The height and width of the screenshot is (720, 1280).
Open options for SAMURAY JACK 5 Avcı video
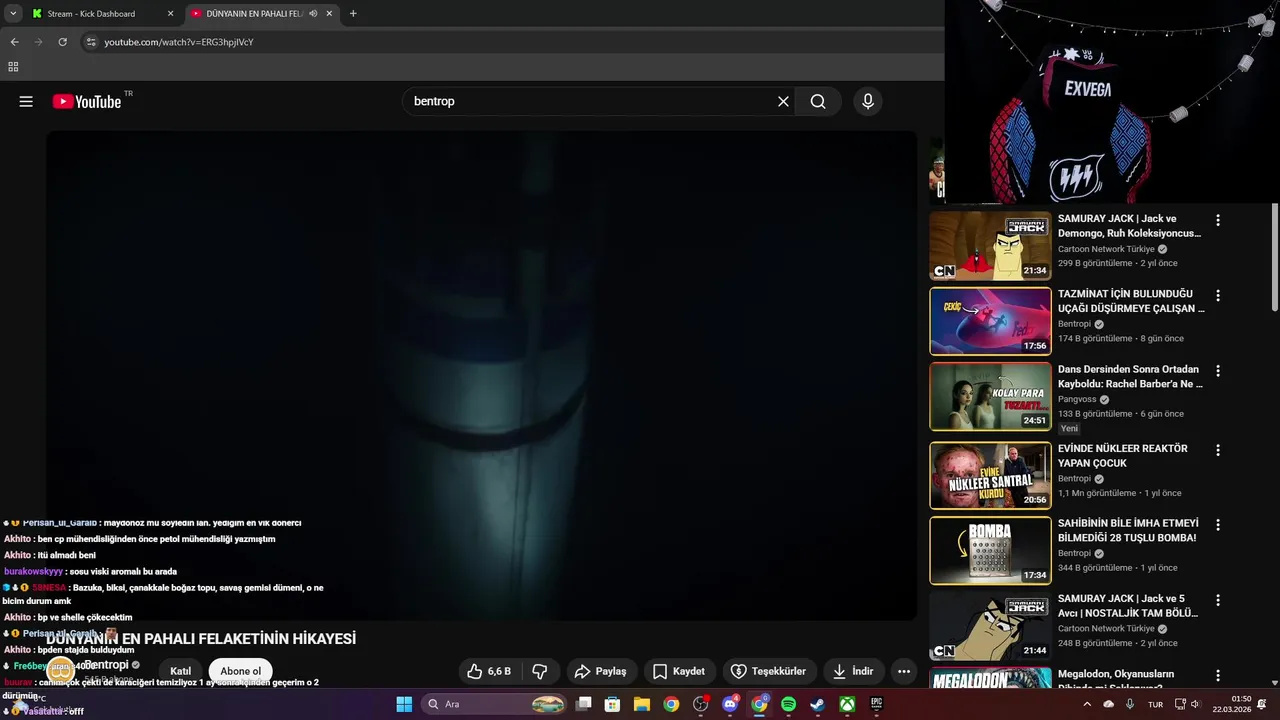[1217, 600]
